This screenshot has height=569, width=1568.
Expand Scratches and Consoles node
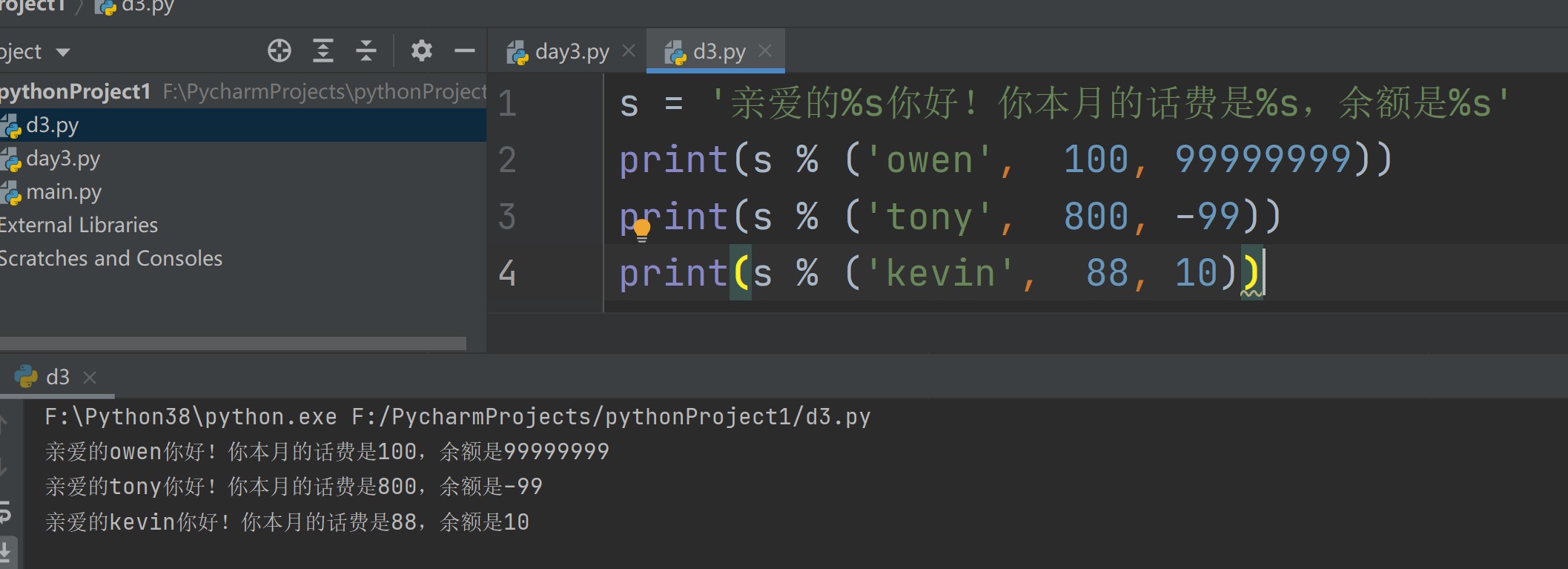click(110, 259)
